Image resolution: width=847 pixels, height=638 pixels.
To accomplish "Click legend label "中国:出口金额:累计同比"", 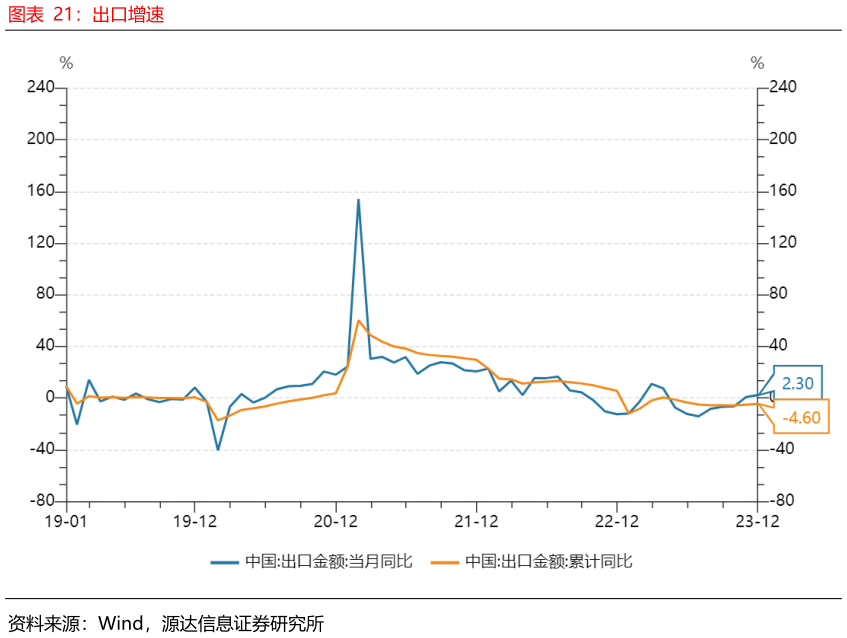I will tap(549, 562).
